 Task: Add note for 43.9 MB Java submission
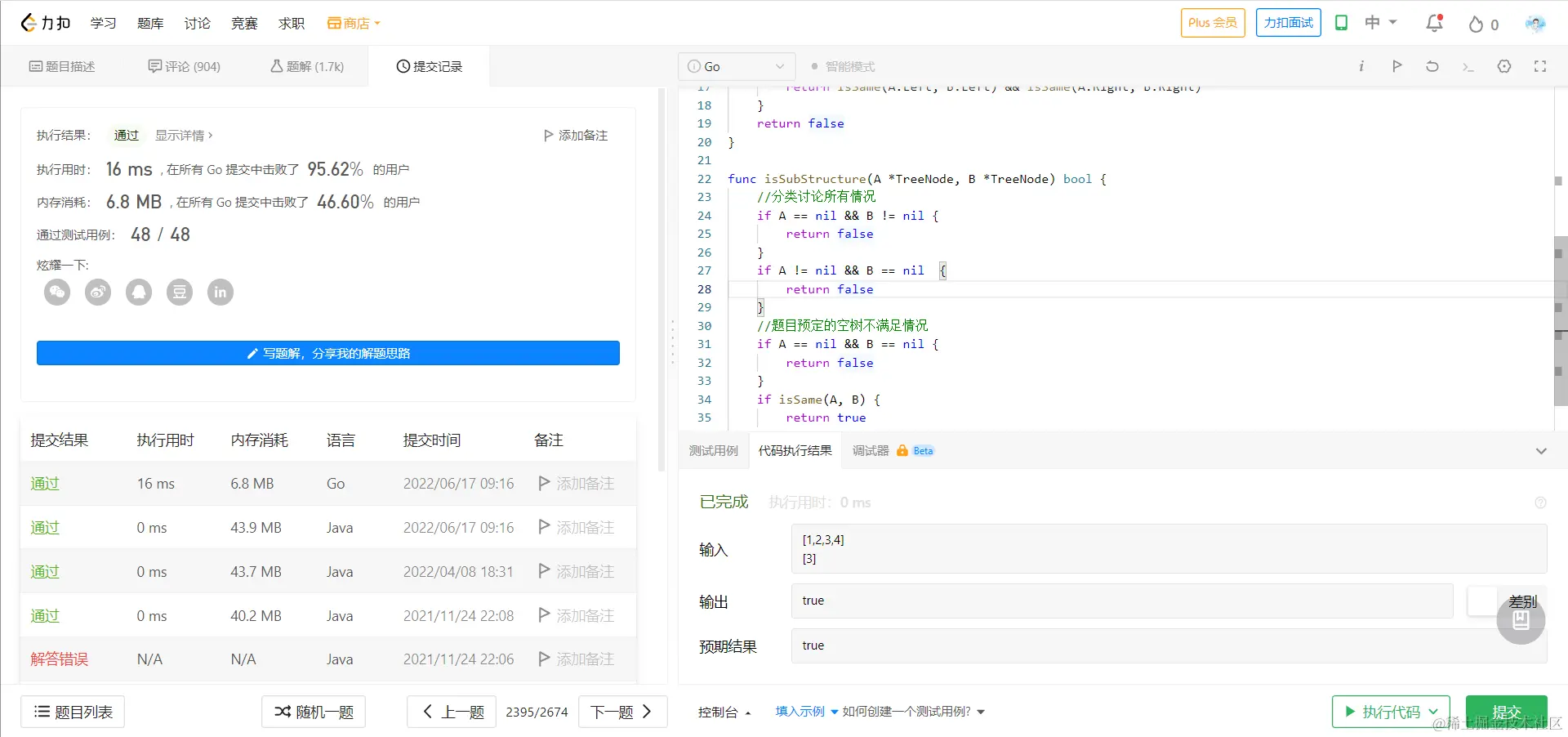point(576,528)
